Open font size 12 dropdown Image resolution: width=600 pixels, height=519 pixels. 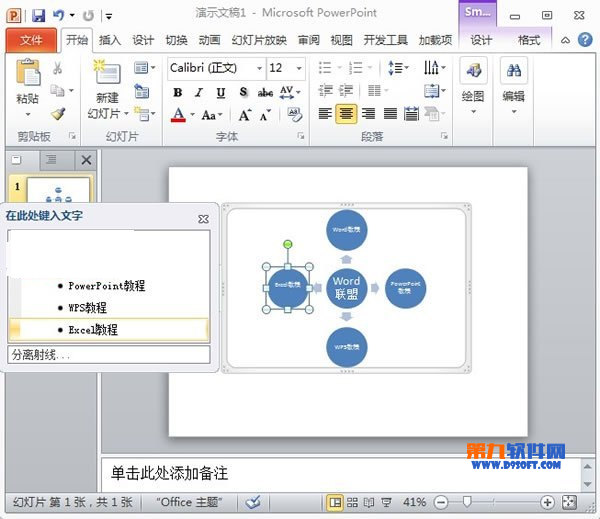pyautogui.click(x=299, y=68)
